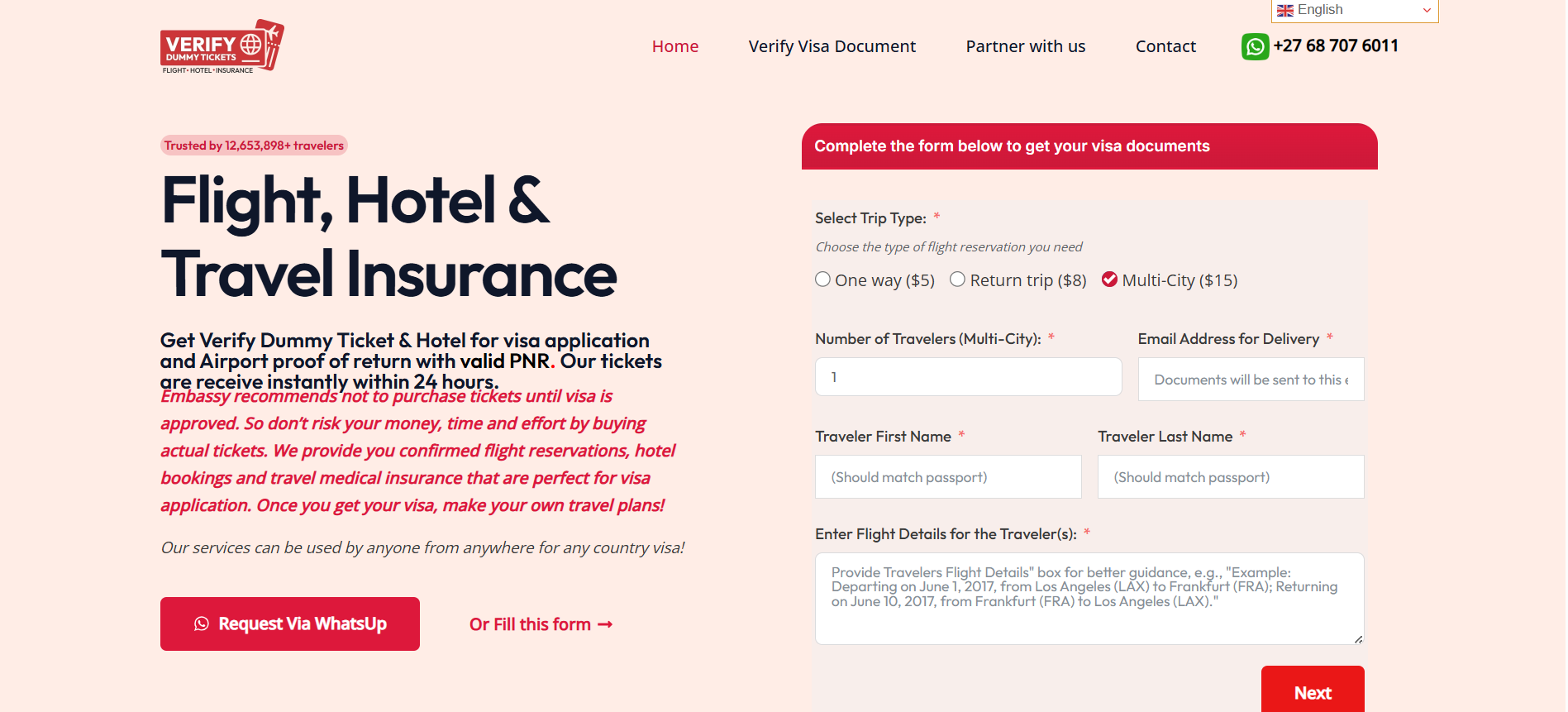Image resolution: width=1568 pixels, height=712 pixels.
Task: Click the WhatsApp icon on the red request button
Action: point(203,624)
